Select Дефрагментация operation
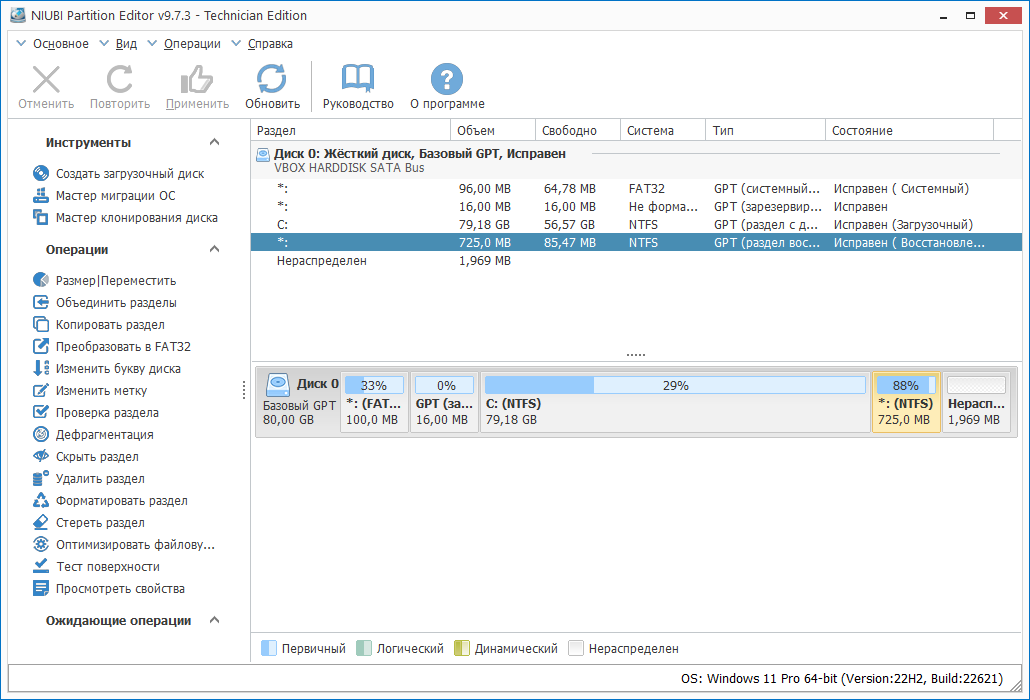This screenshot has width=1030, height=700. 104,435
